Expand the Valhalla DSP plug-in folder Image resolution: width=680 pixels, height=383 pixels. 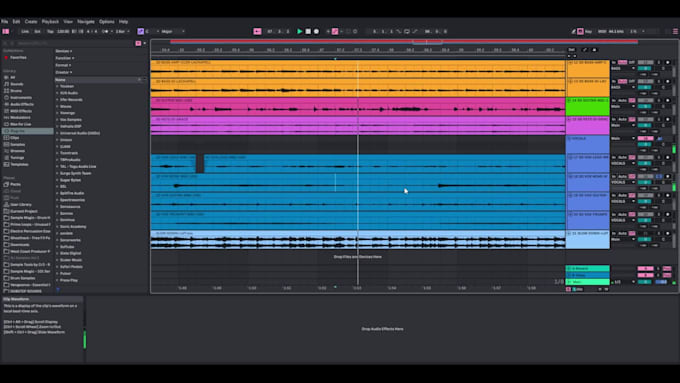tap(57, 126)
